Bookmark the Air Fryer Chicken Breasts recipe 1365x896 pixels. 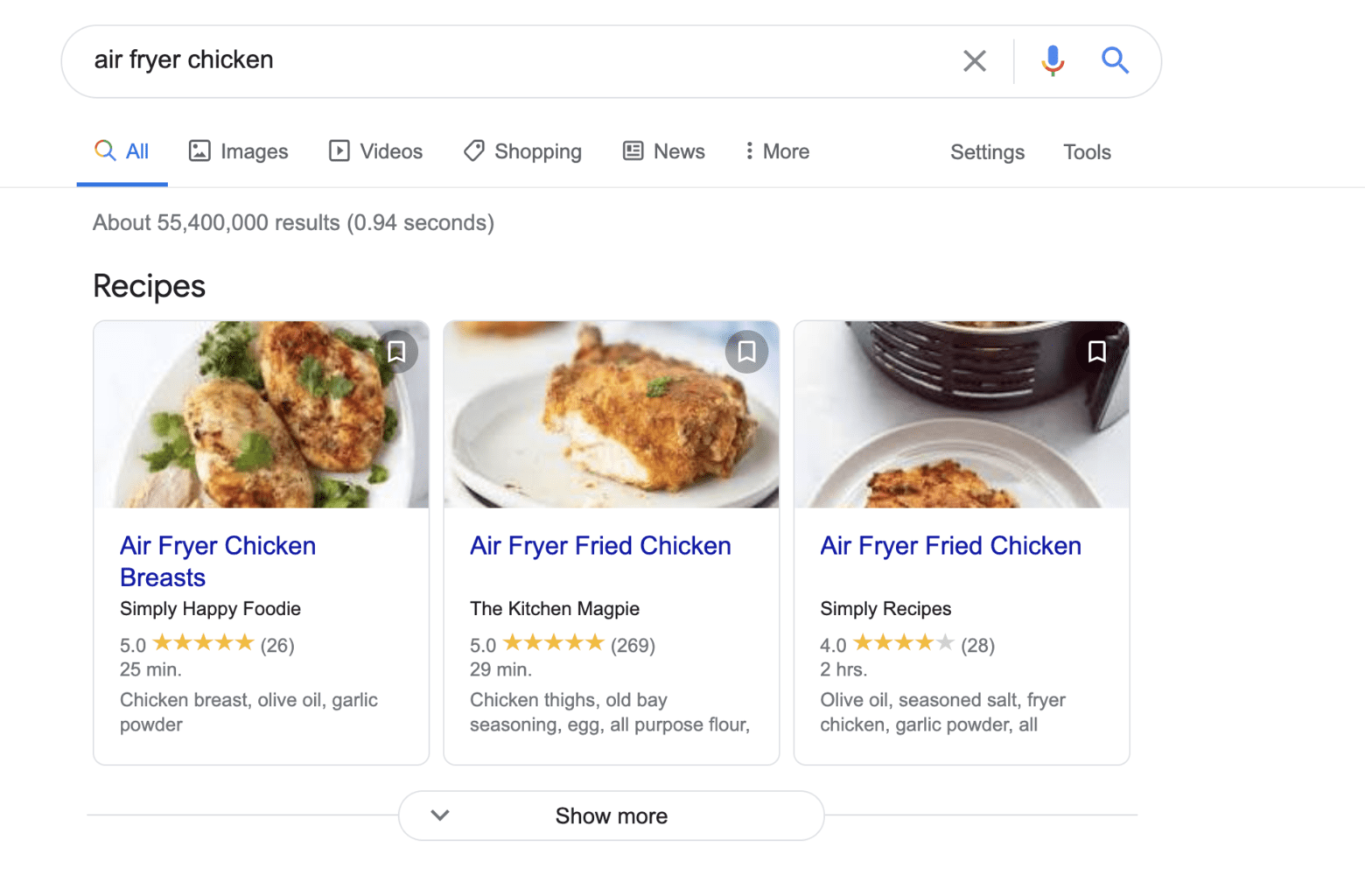pyautogui.click(x=396, y=352)
